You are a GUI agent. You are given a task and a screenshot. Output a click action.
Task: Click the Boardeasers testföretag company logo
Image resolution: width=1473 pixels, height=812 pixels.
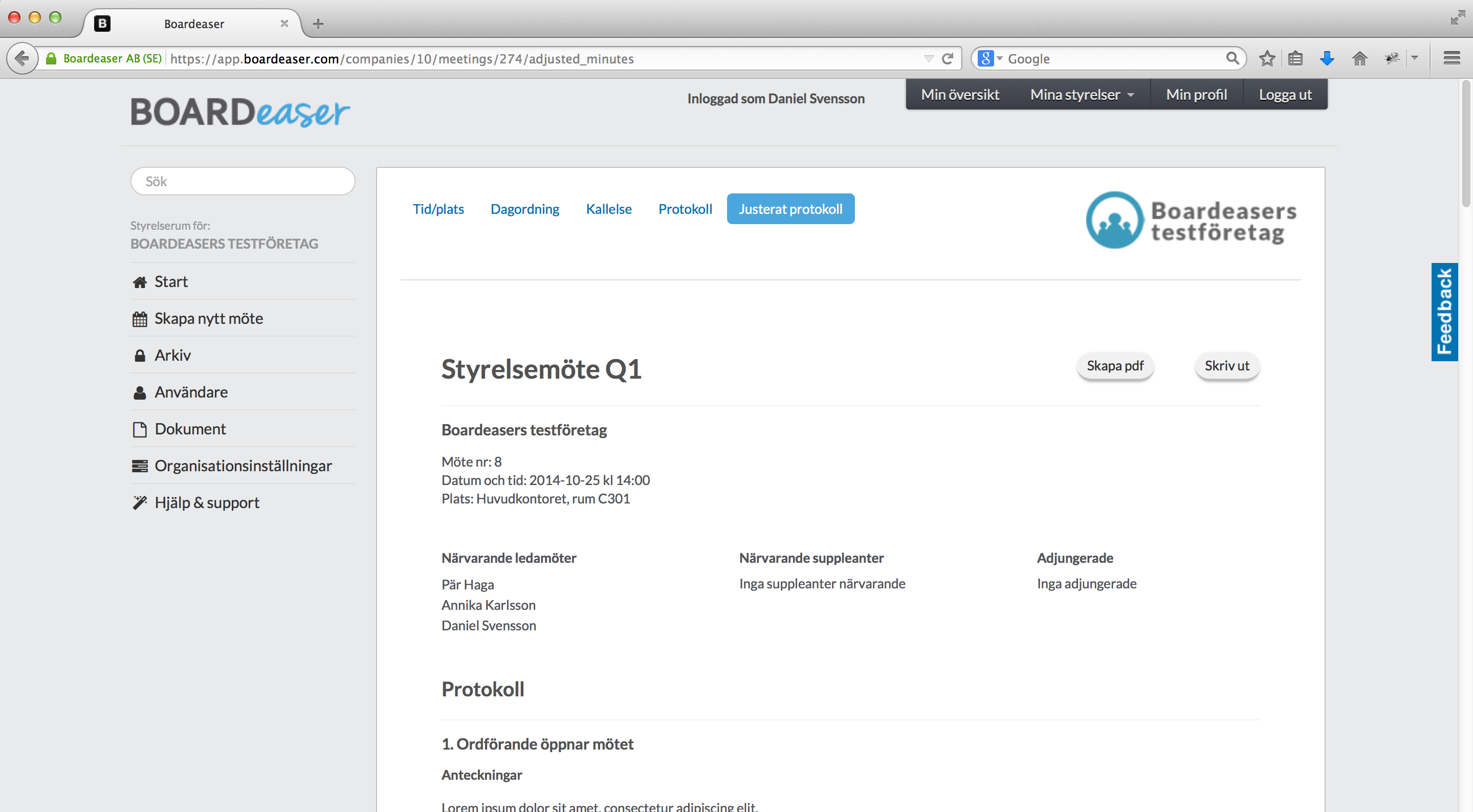click(1191, 220)
